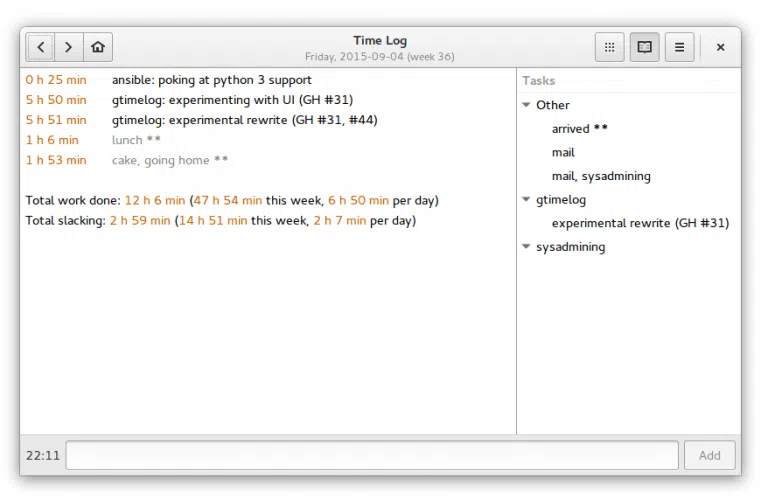Open the hamburger menu

coord(679,47)
